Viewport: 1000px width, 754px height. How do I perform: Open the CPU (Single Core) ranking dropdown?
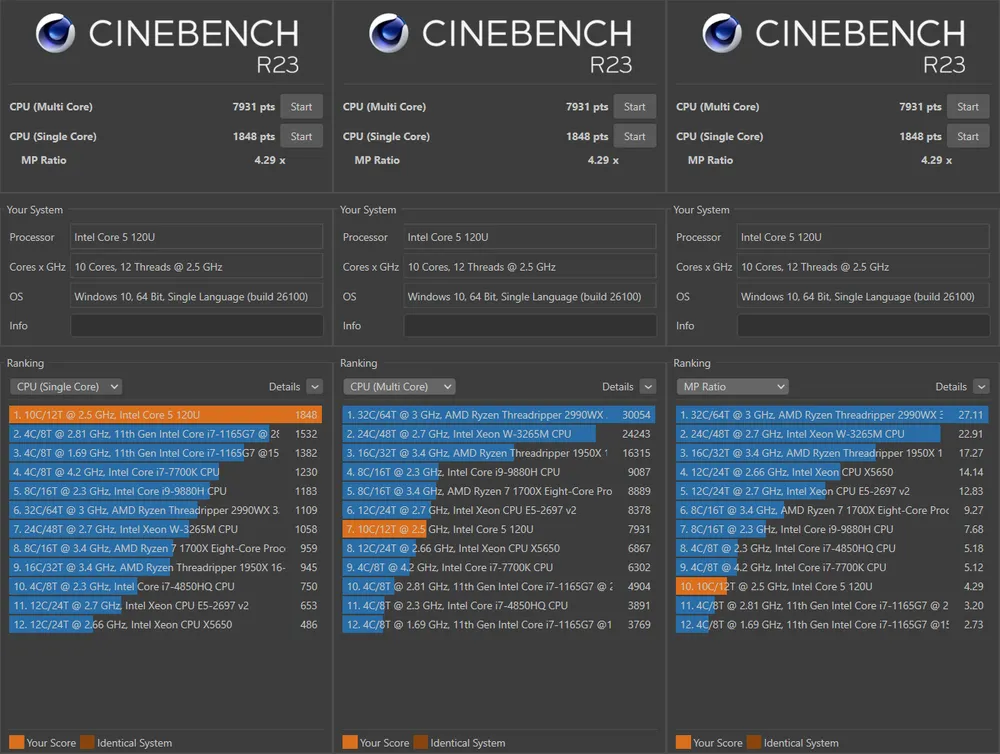tap(66, 386)
